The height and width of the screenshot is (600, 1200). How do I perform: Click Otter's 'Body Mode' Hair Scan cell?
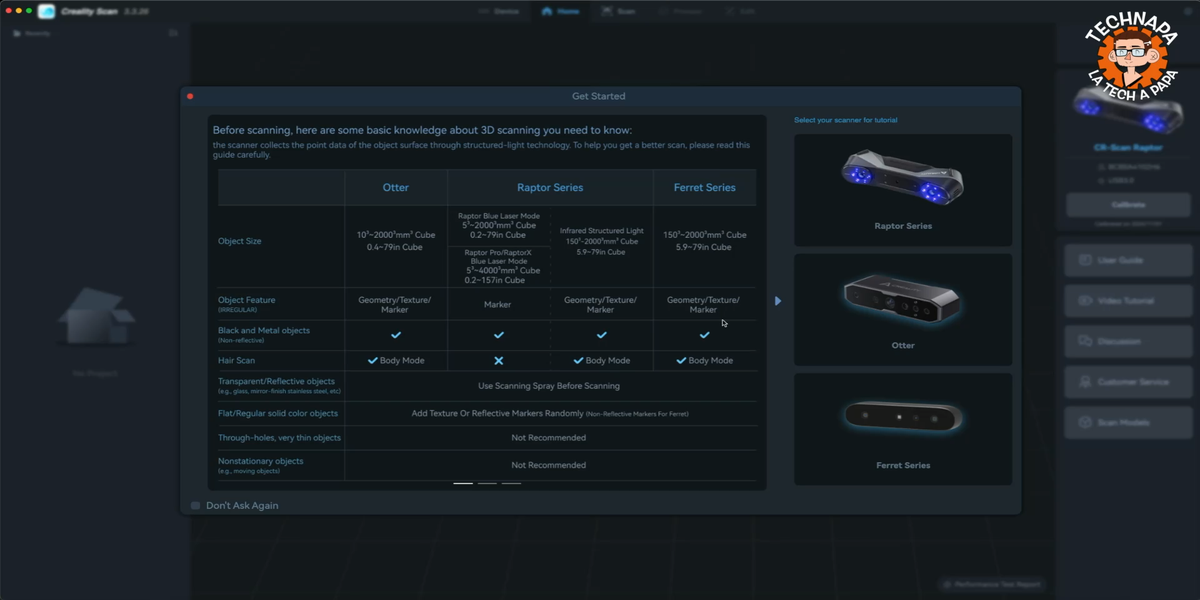[396, 360]
